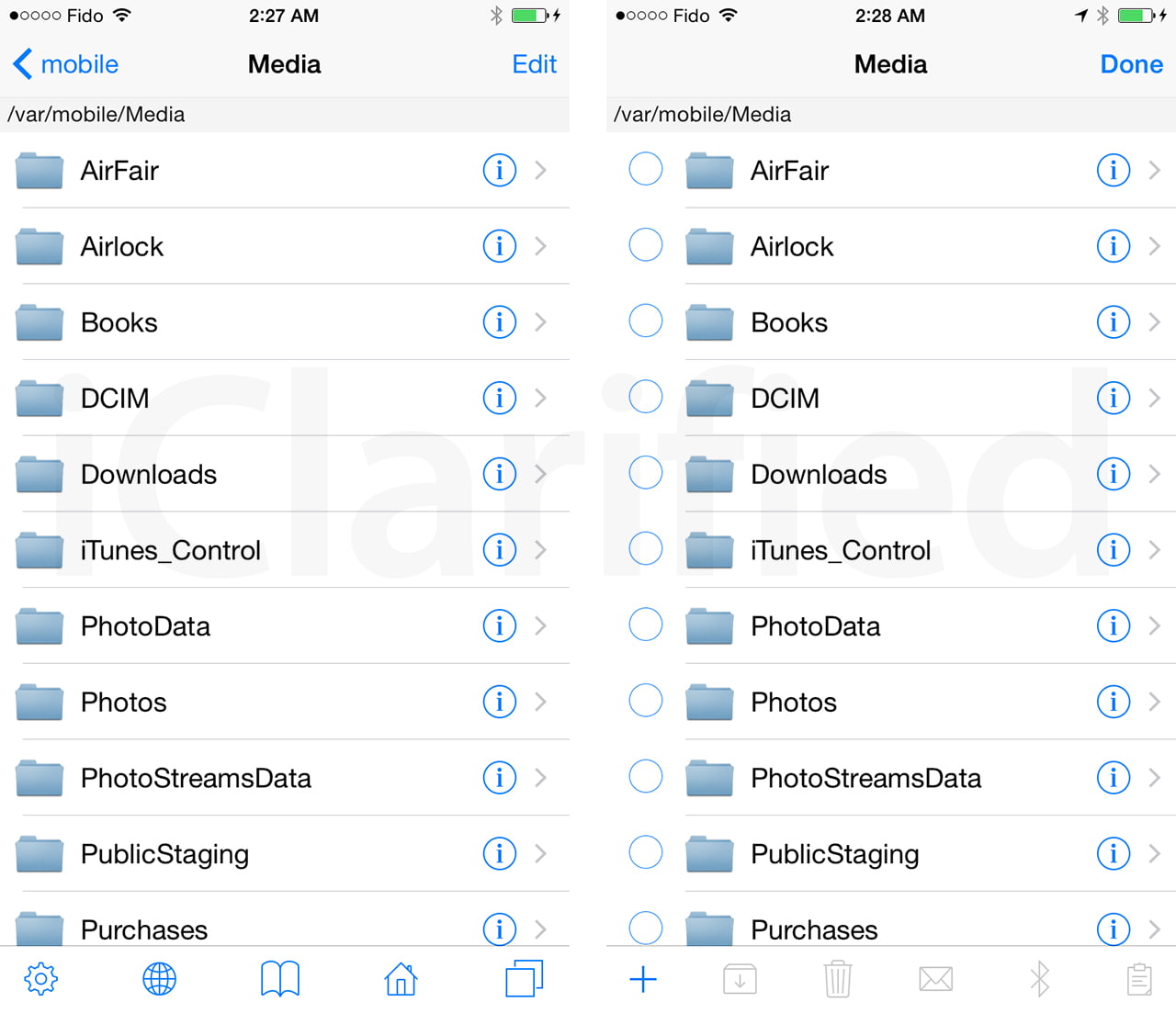Check the selection circle beside DCIM
Image resolution: width=1176 pixels, height=1013 pixels.
tap(646, 397)
